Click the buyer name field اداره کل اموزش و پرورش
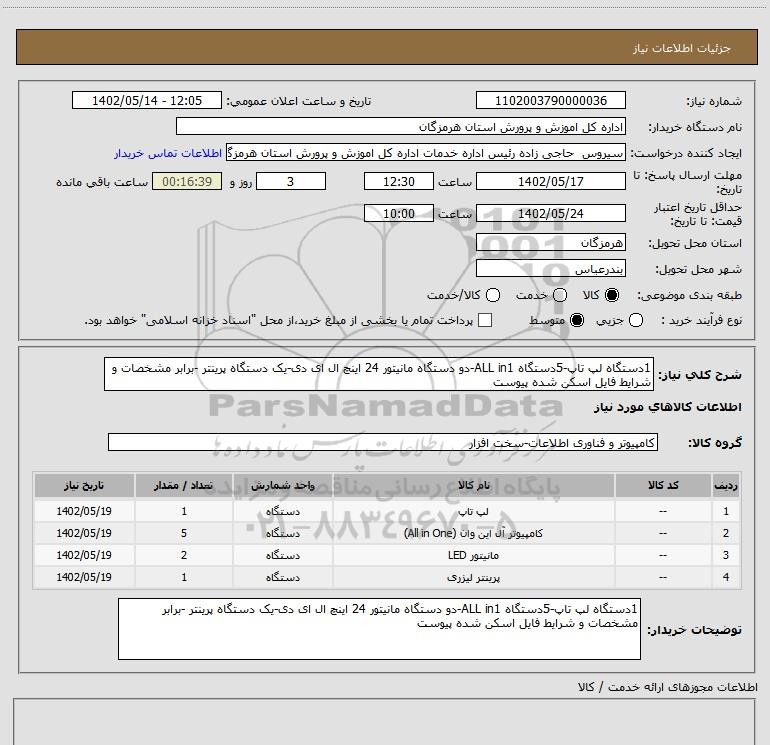Screen dimensions: 770x745 [401, 127]
